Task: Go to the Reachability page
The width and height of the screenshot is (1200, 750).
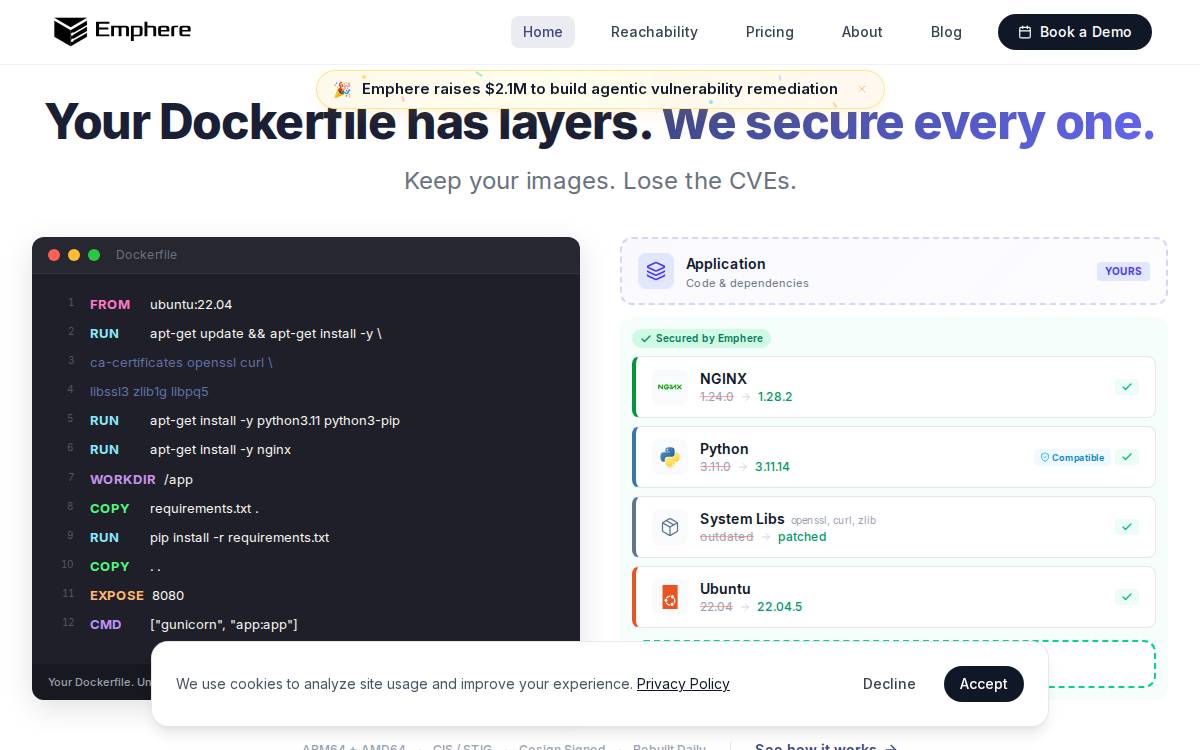Action: click(654, 32)
